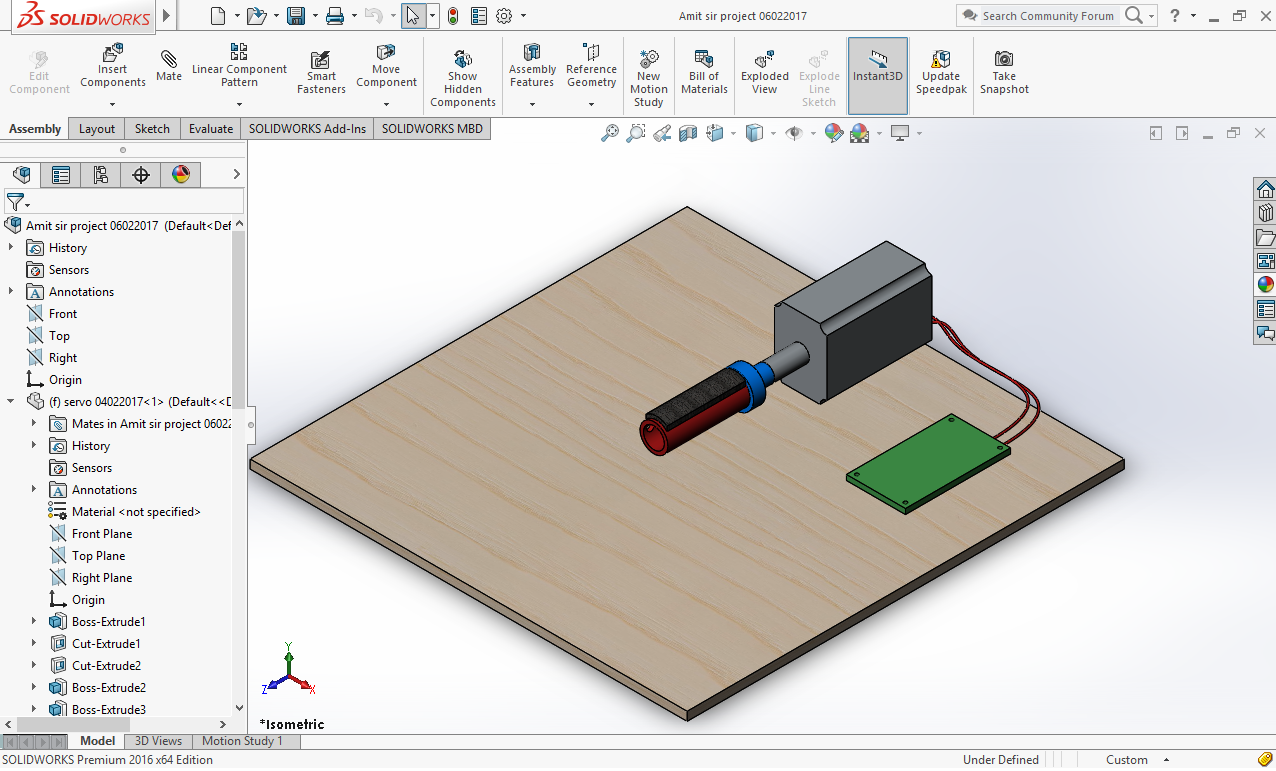Click Under Defined status text
The image size is (1276, 771).
(x=1001, y=760)
